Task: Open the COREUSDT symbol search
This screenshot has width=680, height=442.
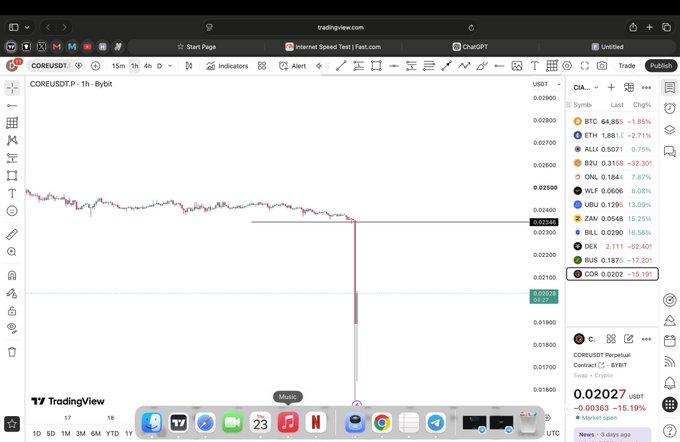Action: click(49, 66)
